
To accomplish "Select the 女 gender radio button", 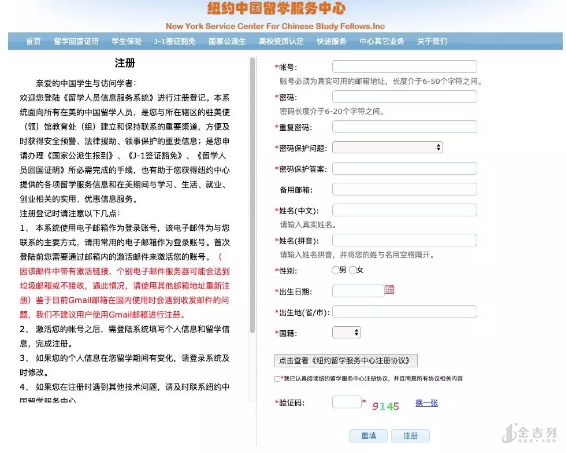I will click(x=353, y=270).
